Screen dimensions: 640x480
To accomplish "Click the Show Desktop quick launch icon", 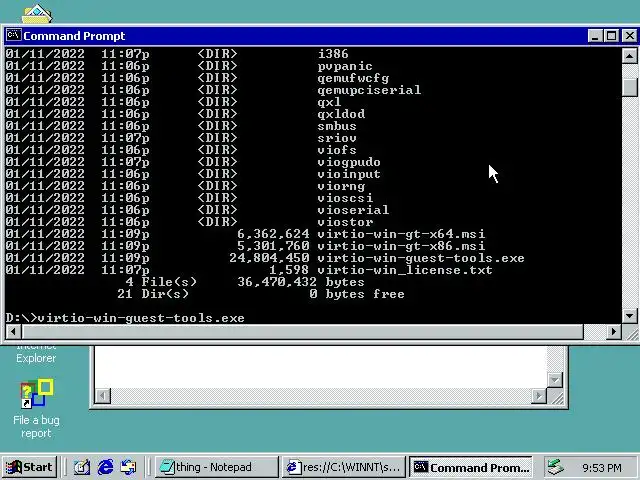I will [82, 467].
